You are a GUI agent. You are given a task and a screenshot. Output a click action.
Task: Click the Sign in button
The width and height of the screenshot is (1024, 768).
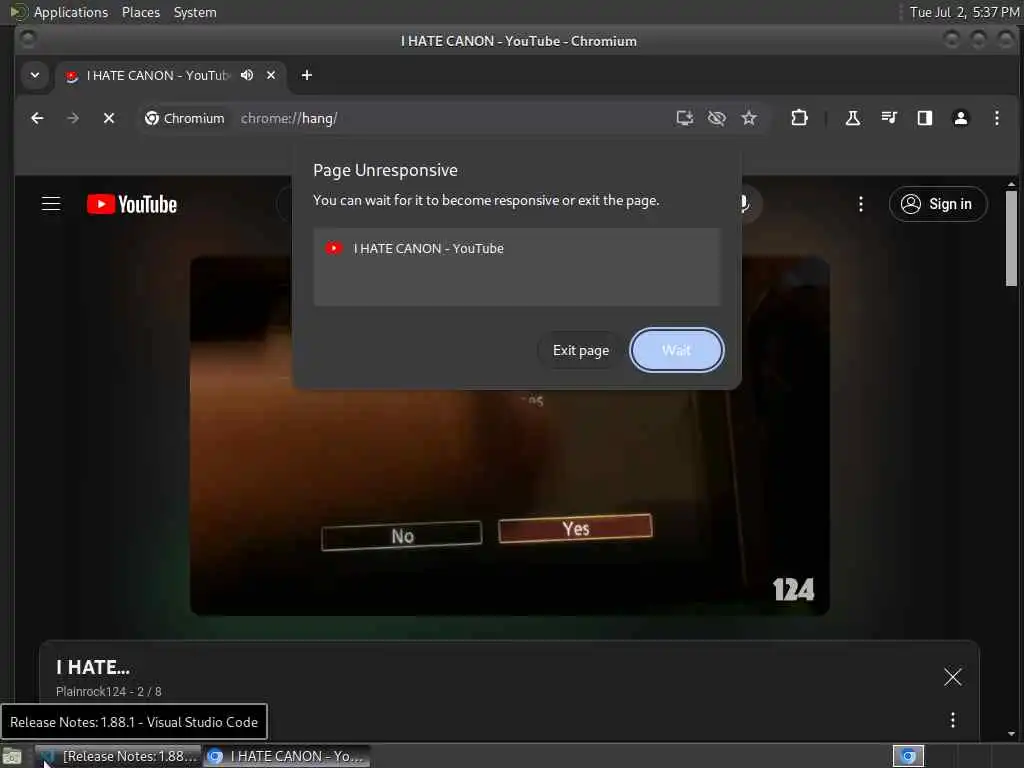[x=938, y=204]
